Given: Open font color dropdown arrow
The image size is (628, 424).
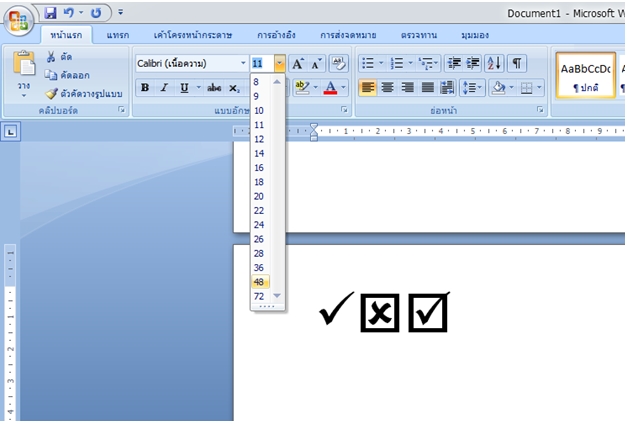Looking at the screenshot, I should click(343, 88).
